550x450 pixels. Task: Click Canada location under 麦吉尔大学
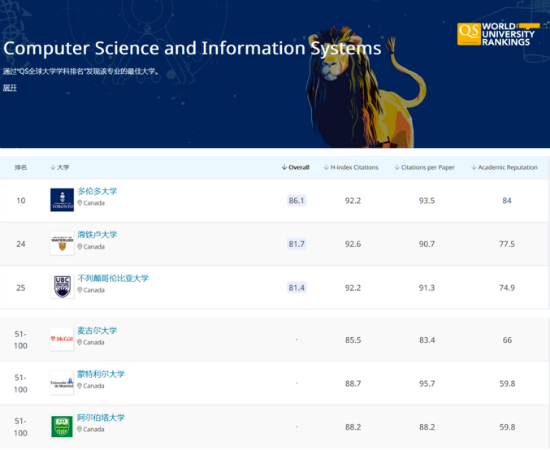[x=91, y=342]
